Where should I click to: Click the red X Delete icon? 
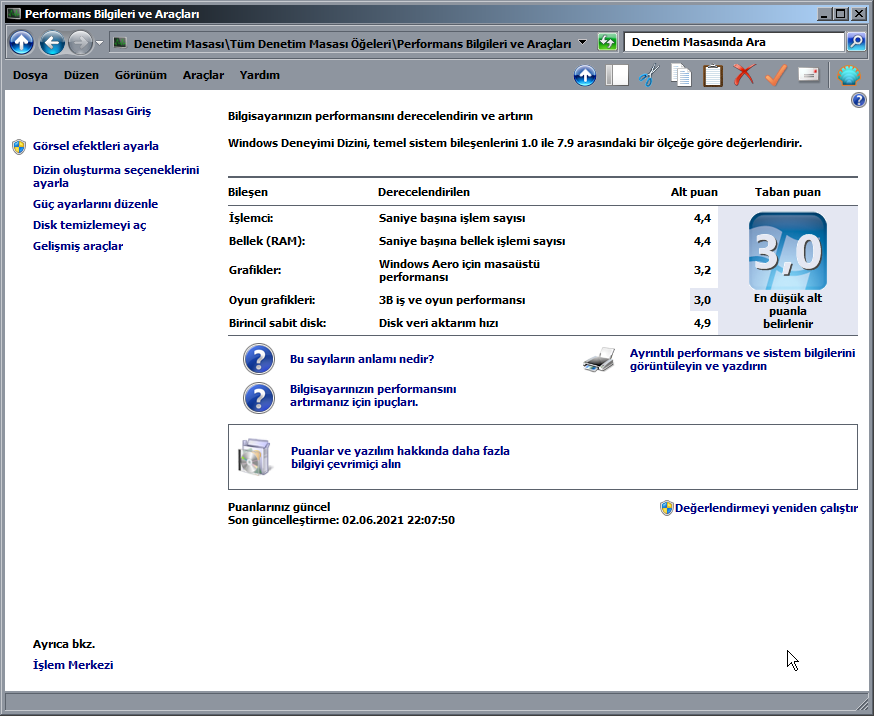745,75
